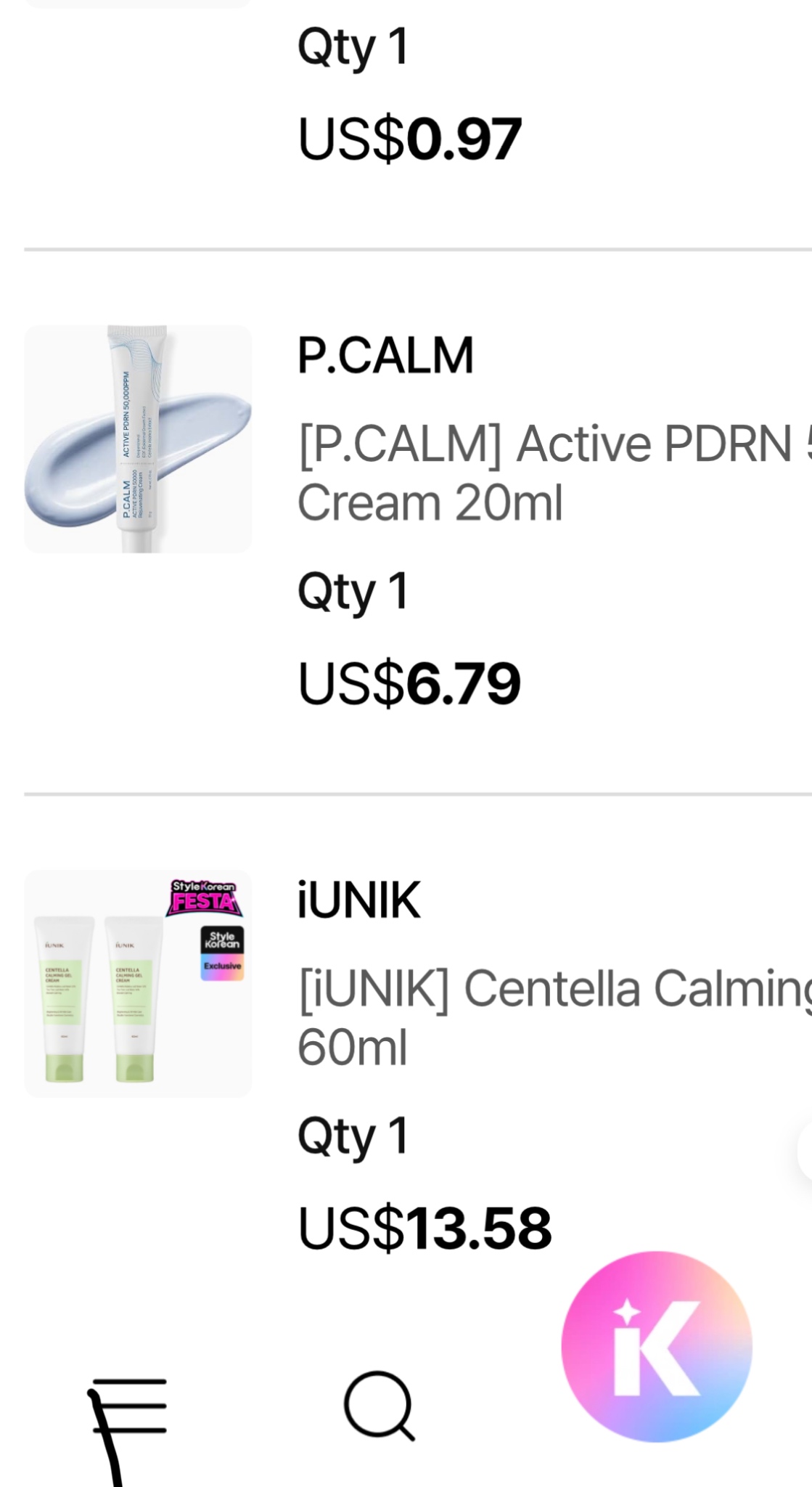
Task: Tap the StyleKorean FESTA badge
Action: coord(204,897)
